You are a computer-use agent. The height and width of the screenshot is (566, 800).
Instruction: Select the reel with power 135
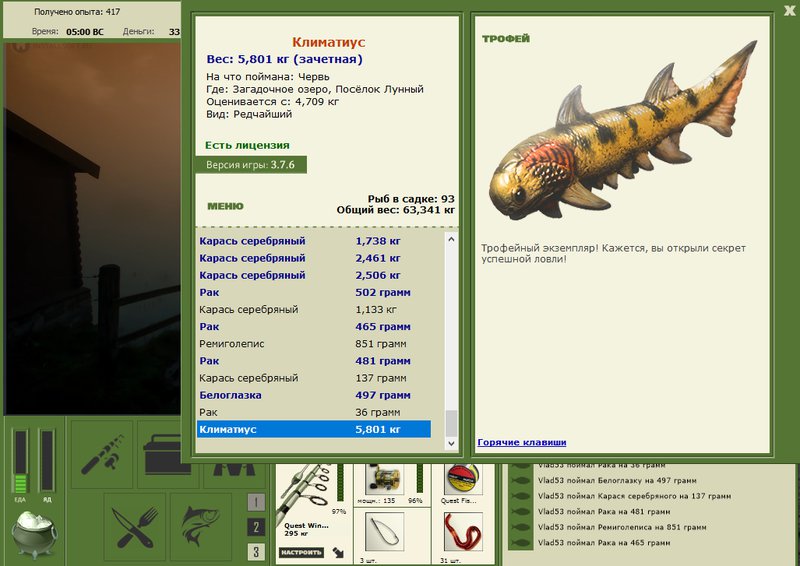[385, 480]
